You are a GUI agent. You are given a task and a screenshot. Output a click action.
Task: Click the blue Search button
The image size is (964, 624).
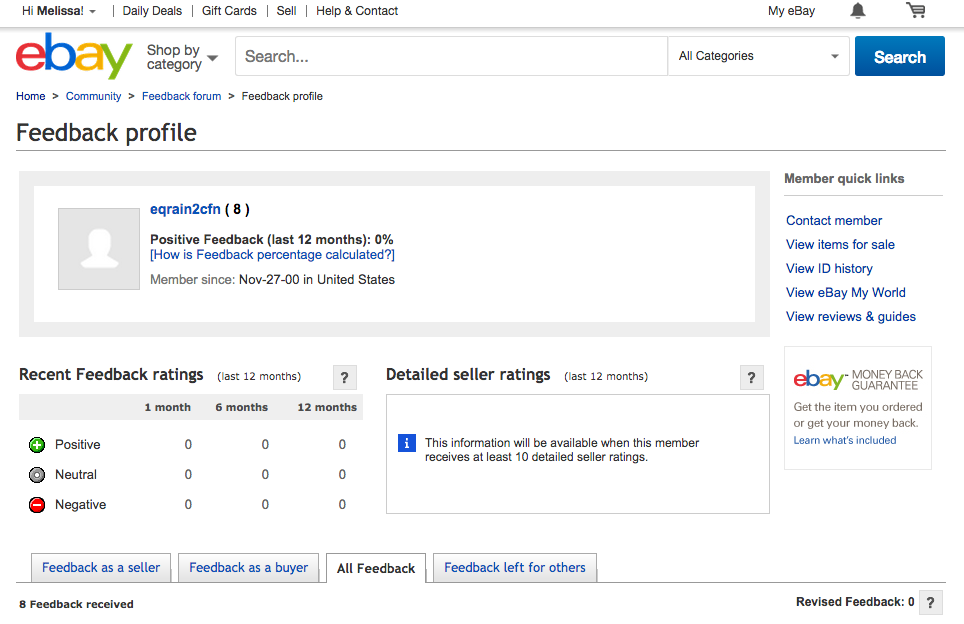pyautogui.click(x=899, y=56)
